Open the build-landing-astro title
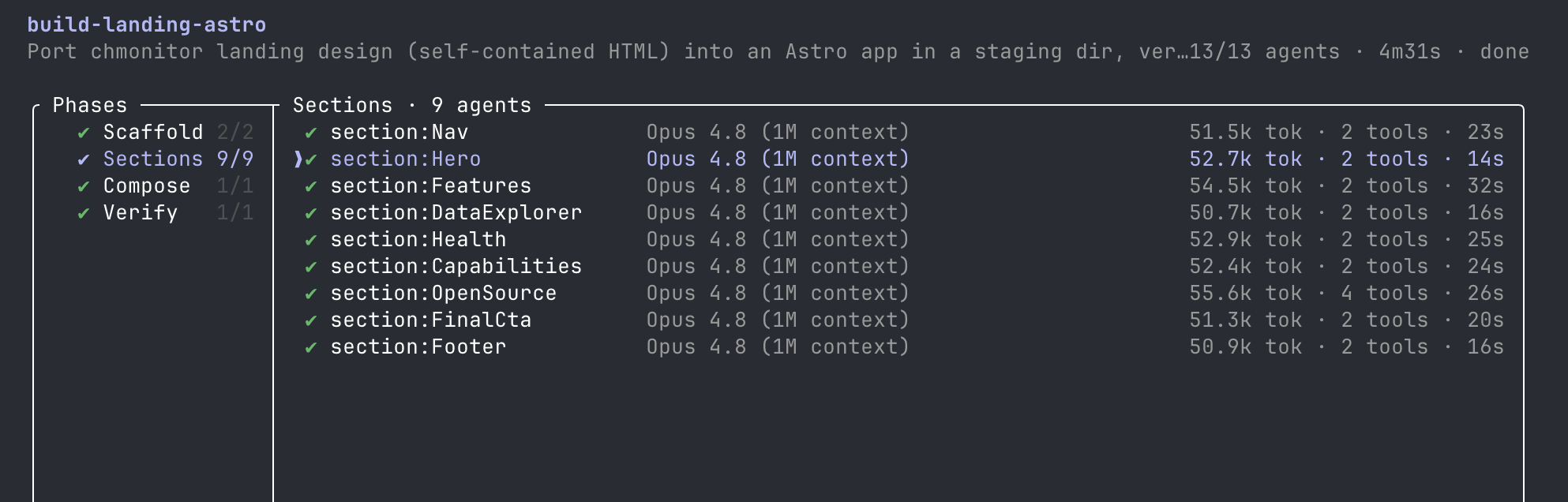The image size is (1568, 502). click(x=147, y=24)
